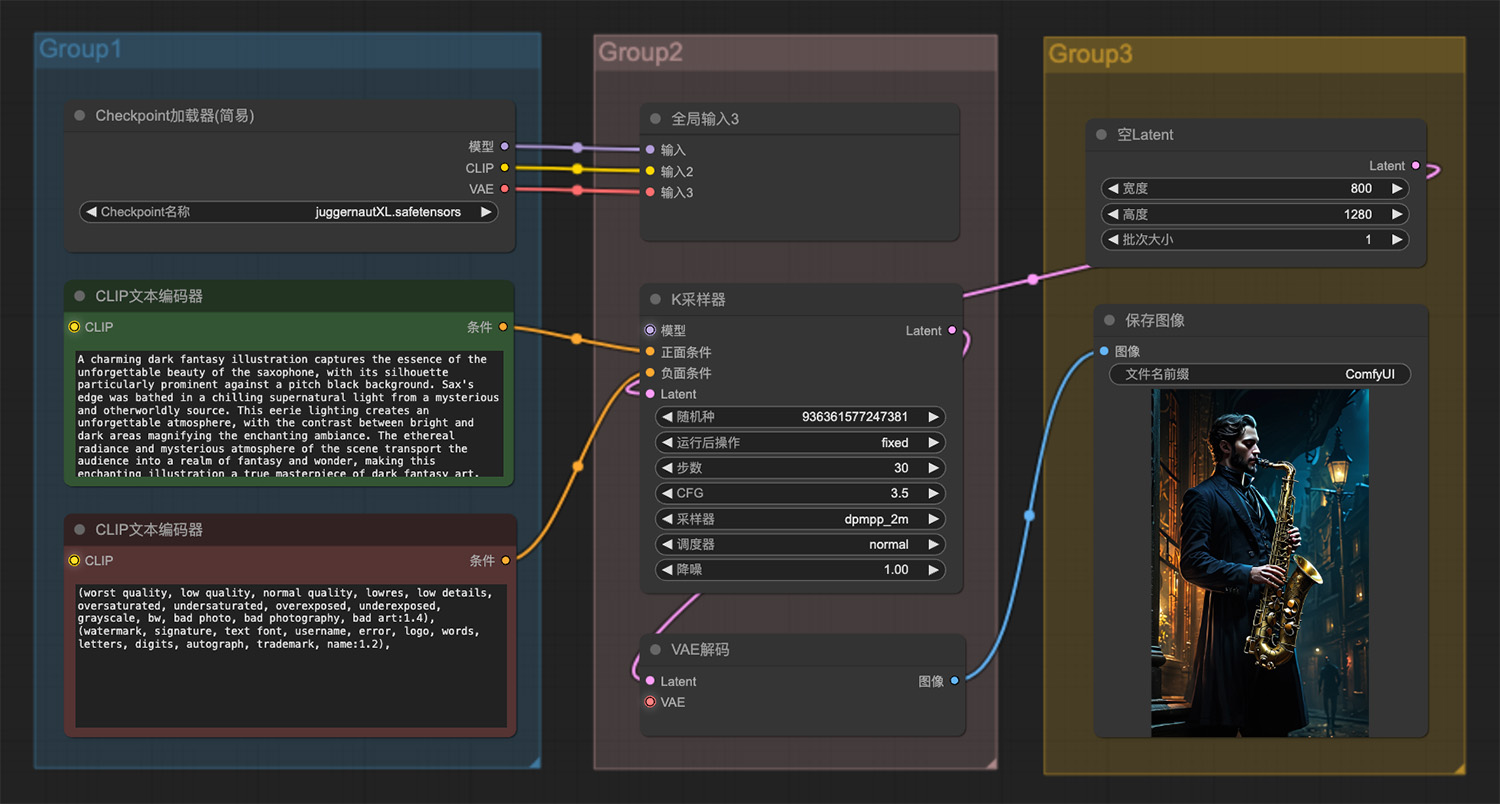Screen dimensions: 1500x804
Task: Click the 输入2 input port on 全局输入3
Action: (x=650, y=171)
